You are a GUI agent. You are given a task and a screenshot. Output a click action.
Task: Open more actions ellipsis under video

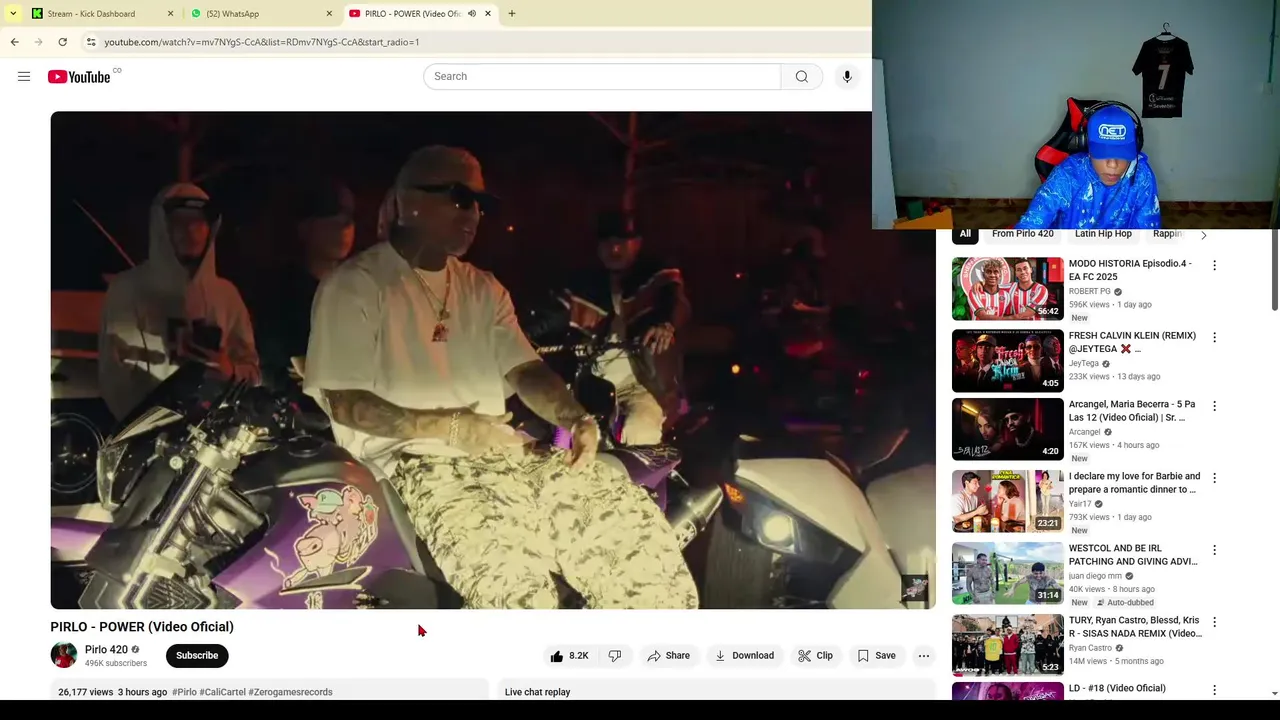[924, 656]
